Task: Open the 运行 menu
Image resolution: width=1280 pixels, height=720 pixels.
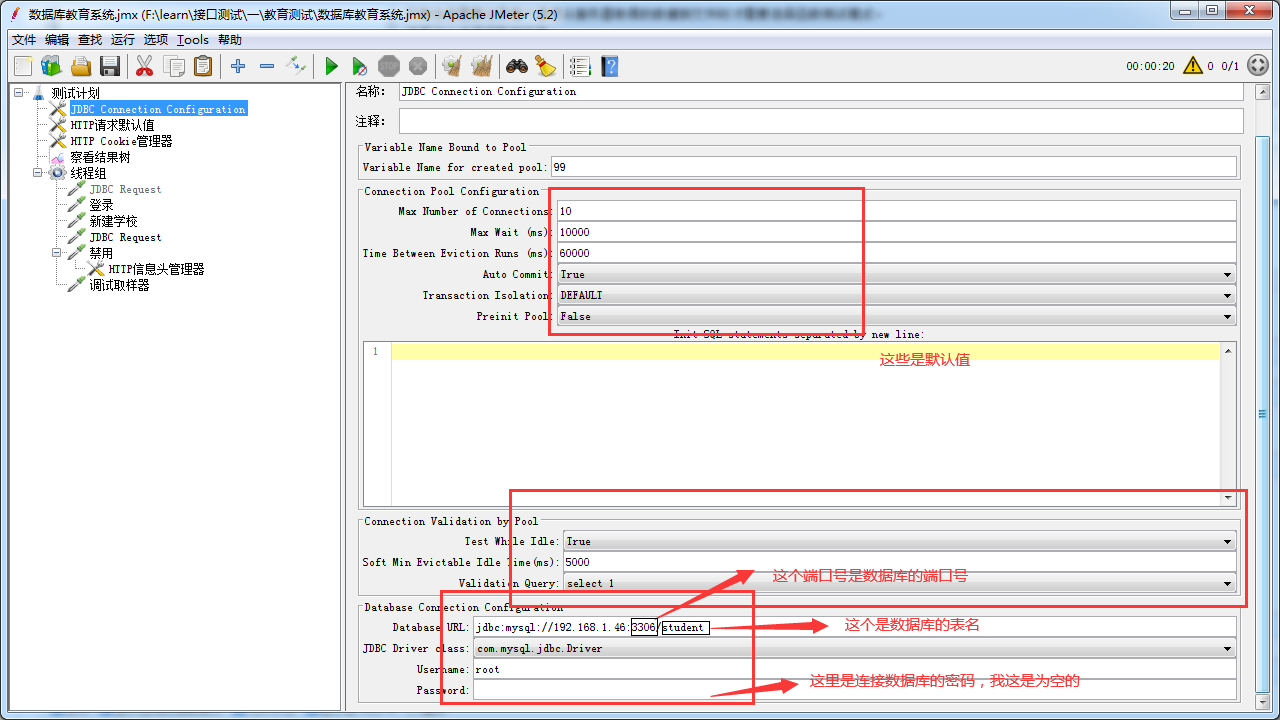Action: (x=123, y=40)
